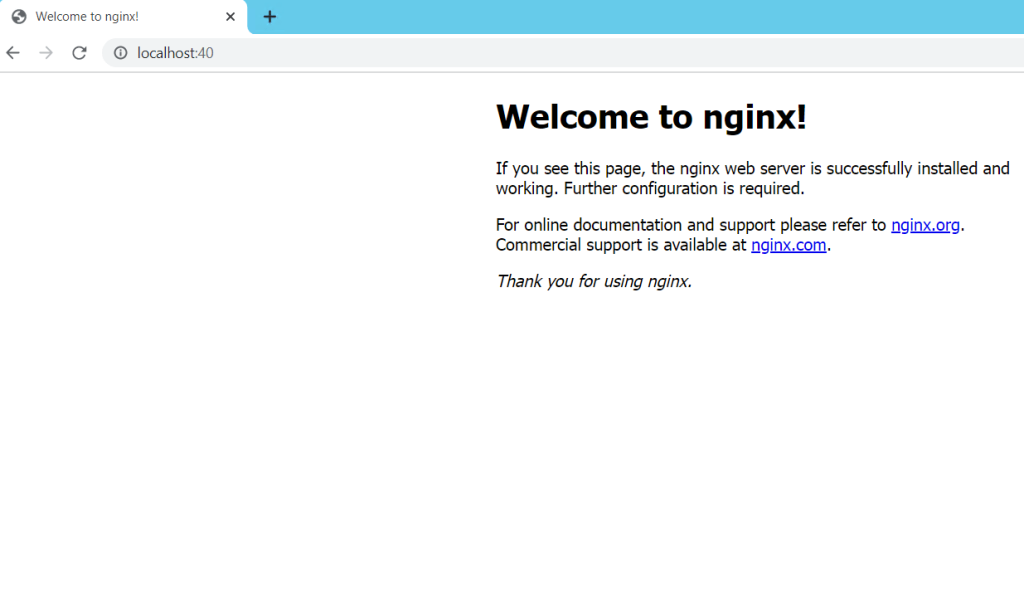Open the nginx.org documentation link
The image size is (1024, 590).
tap(925, 224)
